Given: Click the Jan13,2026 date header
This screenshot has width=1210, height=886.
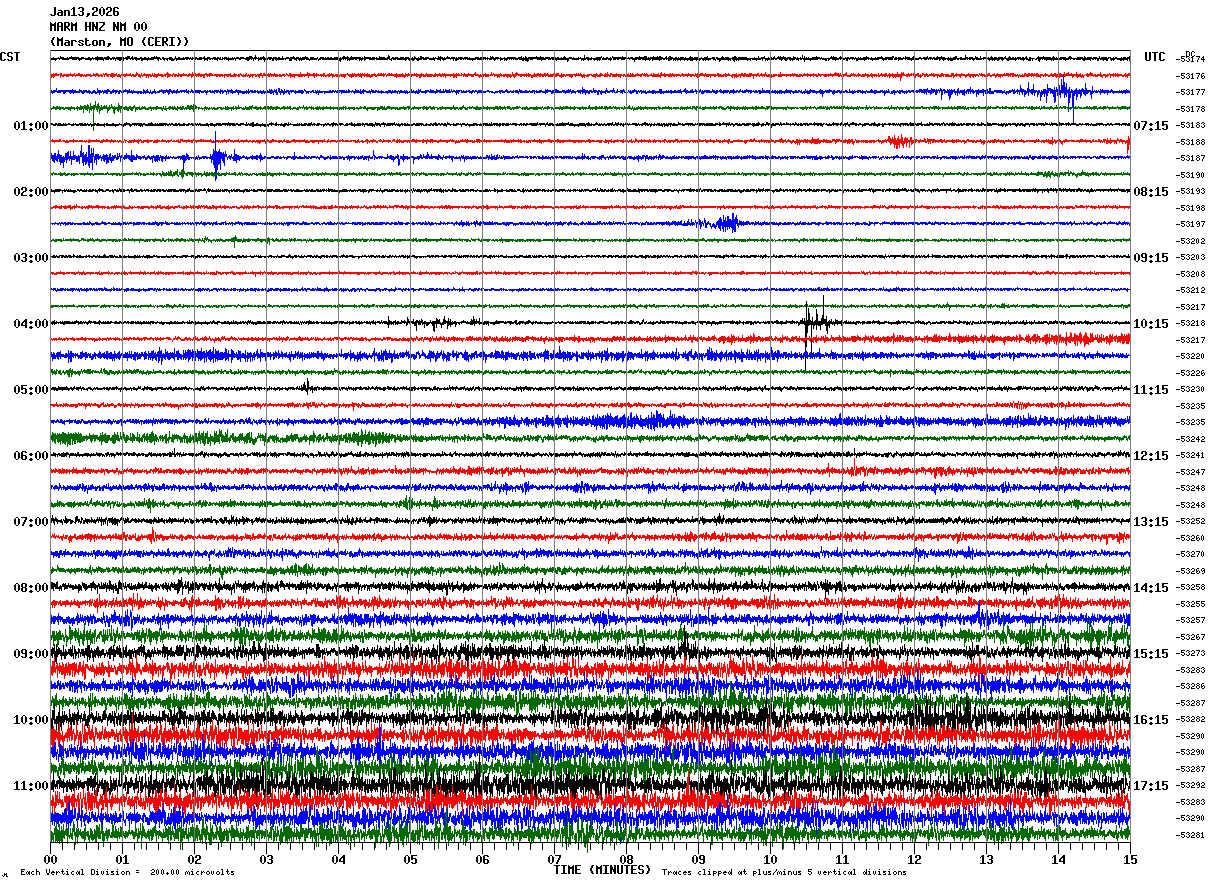Looking at the screenshot, I should click(84, 12).
